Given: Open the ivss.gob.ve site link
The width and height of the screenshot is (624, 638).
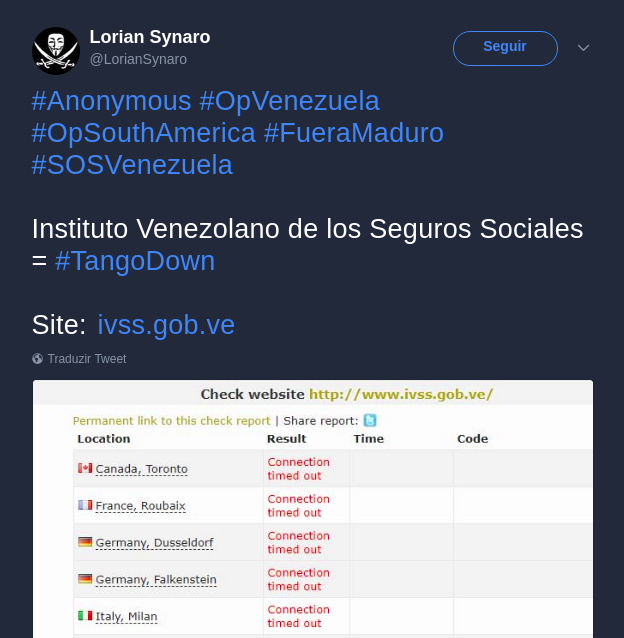Looking at the screenshot, I should point(166,325).
